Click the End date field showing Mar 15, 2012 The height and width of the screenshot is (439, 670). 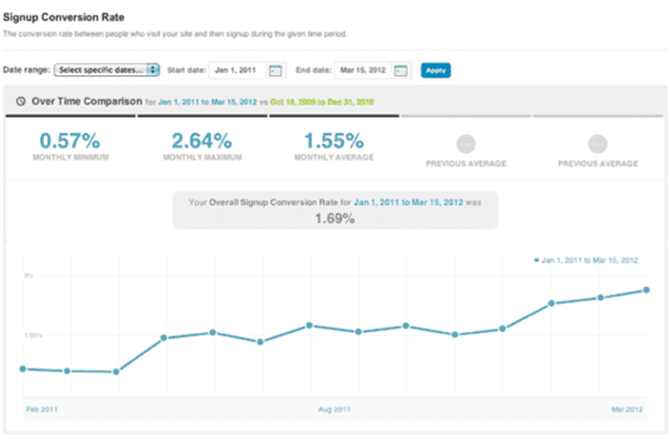click(x=362, y=70)
